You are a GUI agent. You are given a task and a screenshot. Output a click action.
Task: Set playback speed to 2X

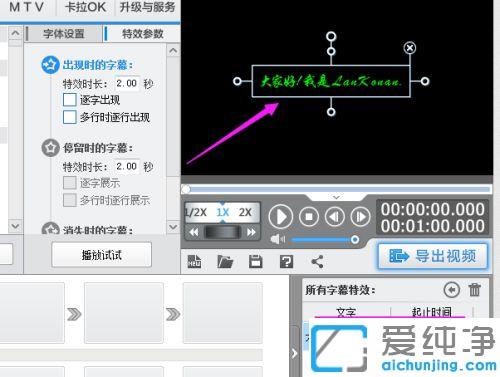pos(245,212)
